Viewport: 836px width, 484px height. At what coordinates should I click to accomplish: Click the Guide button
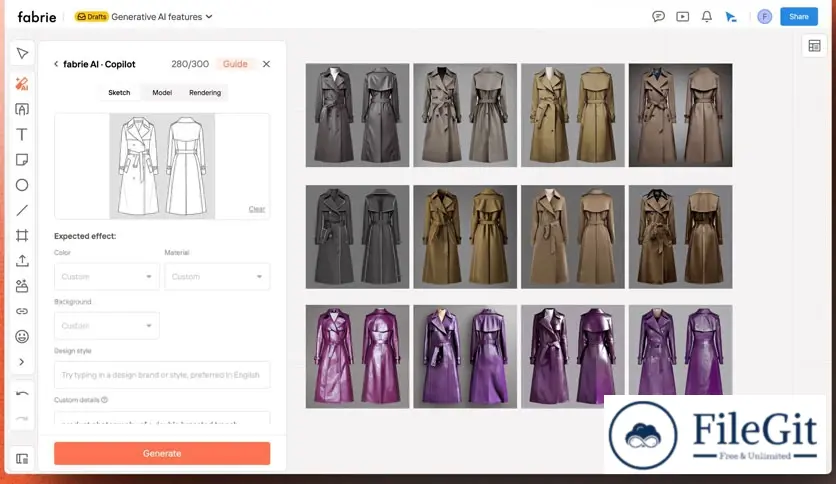pos(235,64)
